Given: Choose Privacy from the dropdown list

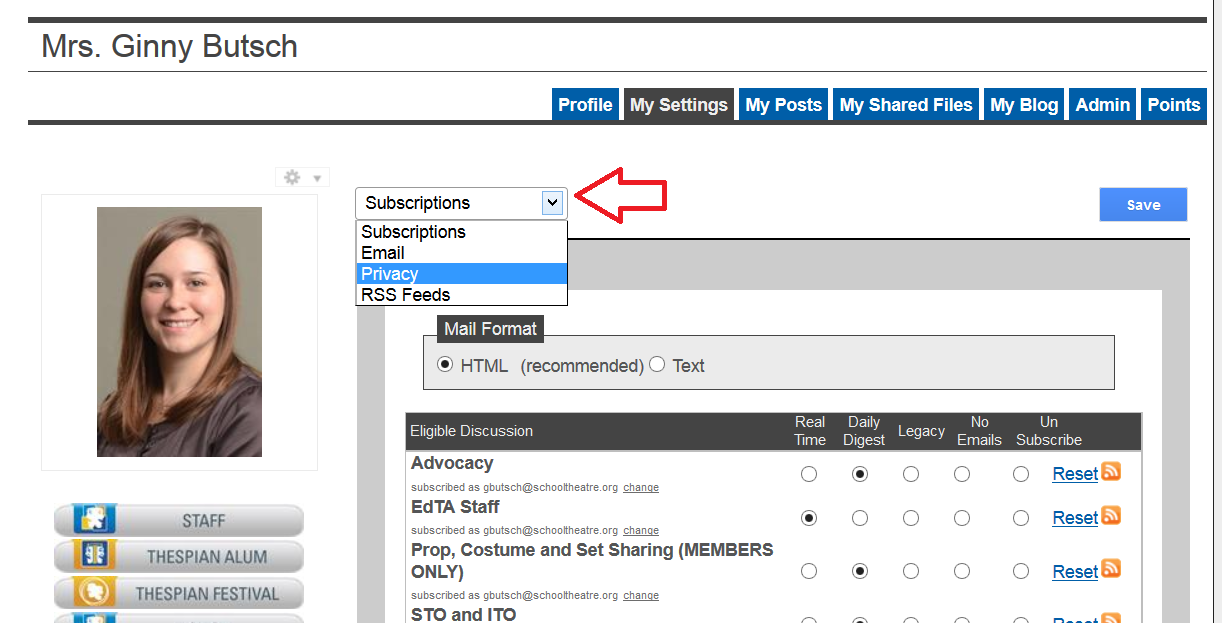Looking at the screenshot, I should tap(462, 274).
